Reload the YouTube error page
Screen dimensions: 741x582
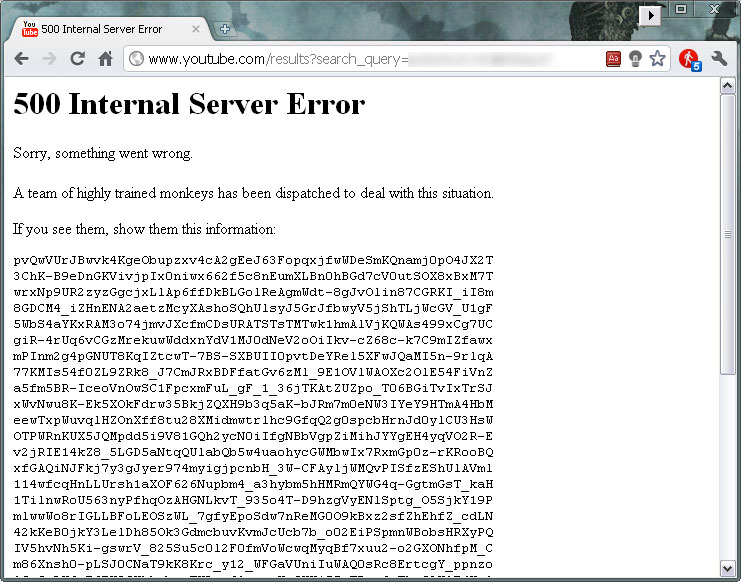(x=78, y=59)
